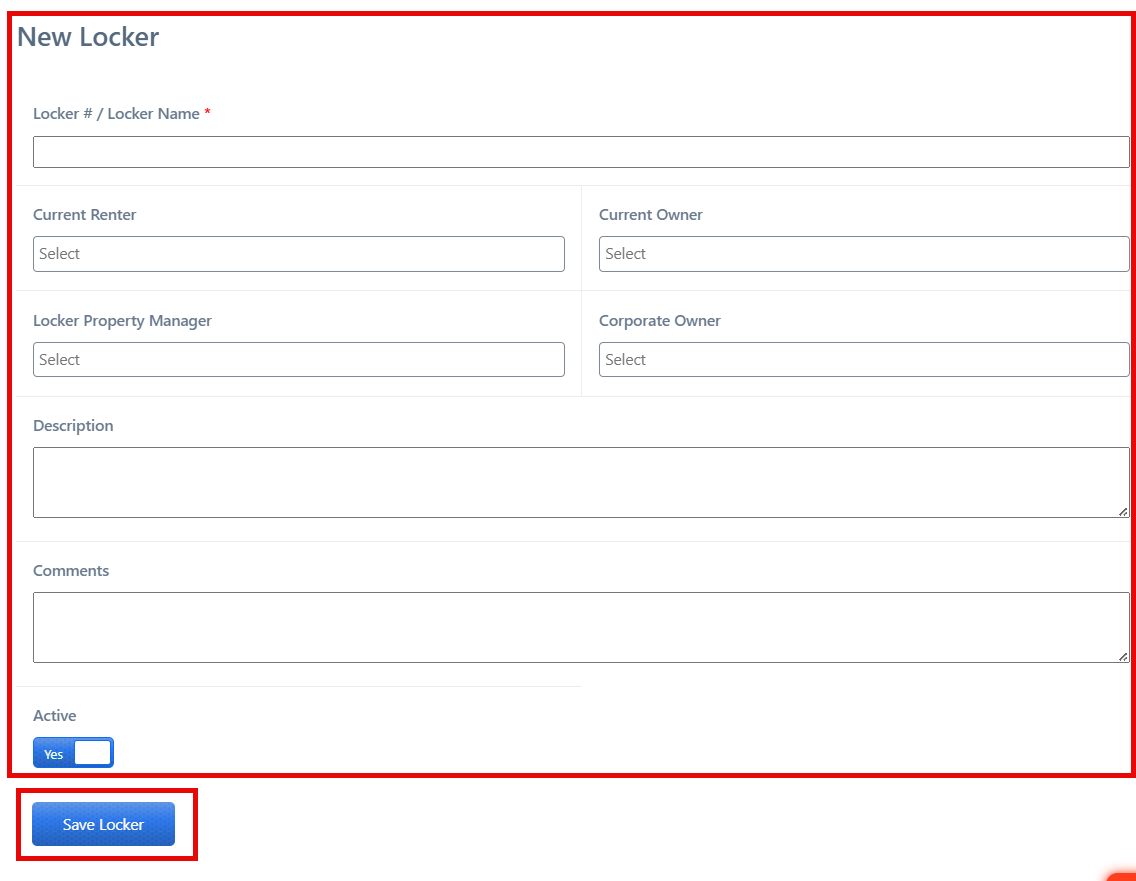
Task: Open the Locker Property Manager dropdown
Action: pyautogui.click(x=298, y=360)
